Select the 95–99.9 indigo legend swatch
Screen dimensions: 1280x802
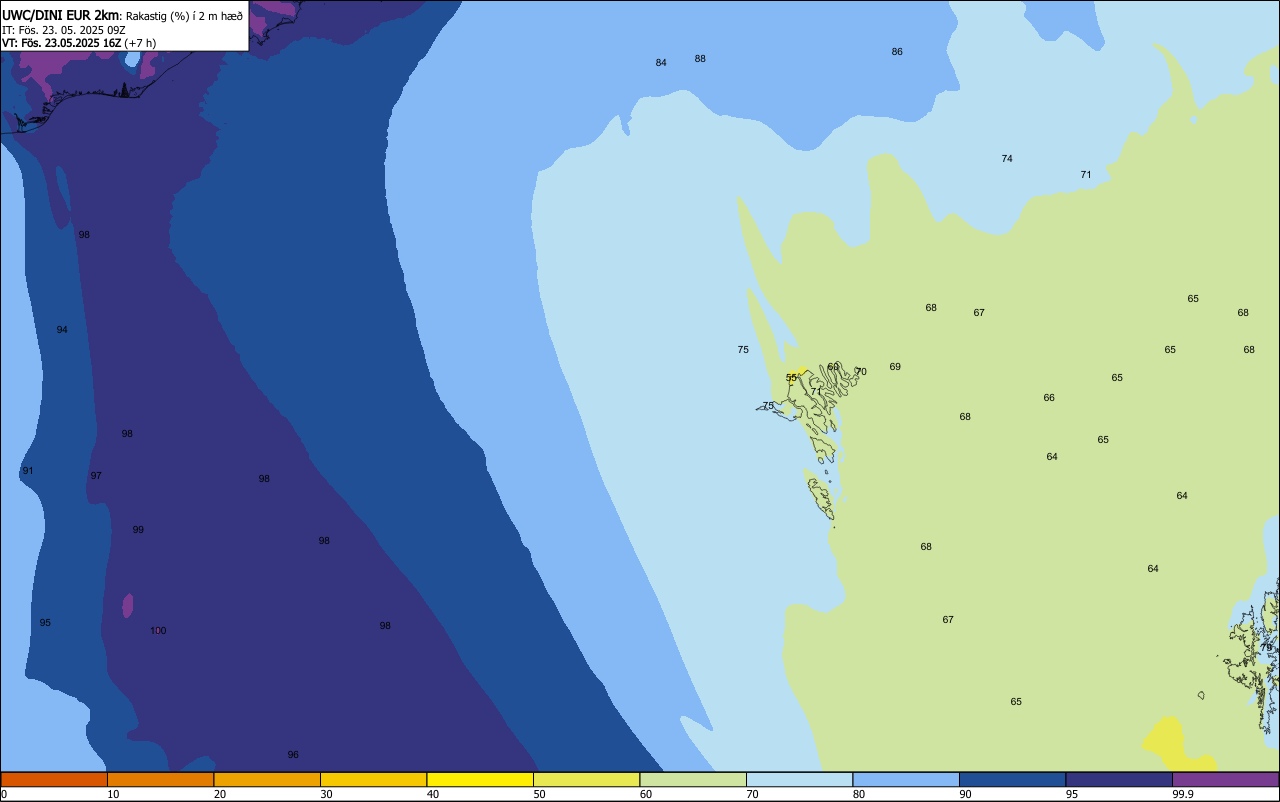tap(1119, 779)
